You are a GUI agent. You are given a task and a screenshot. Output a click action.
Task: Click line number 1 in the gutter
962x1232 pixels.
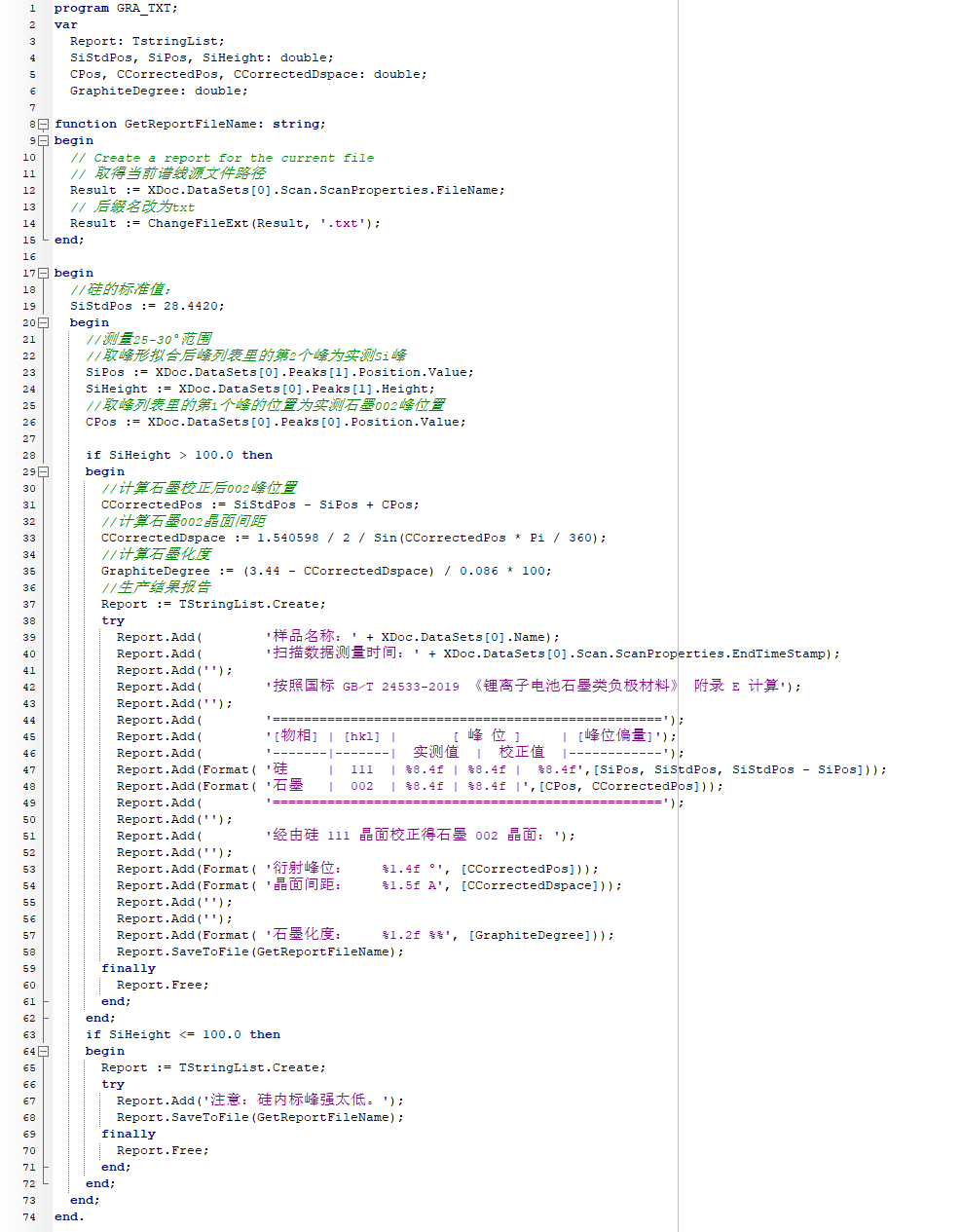[32, 8]
